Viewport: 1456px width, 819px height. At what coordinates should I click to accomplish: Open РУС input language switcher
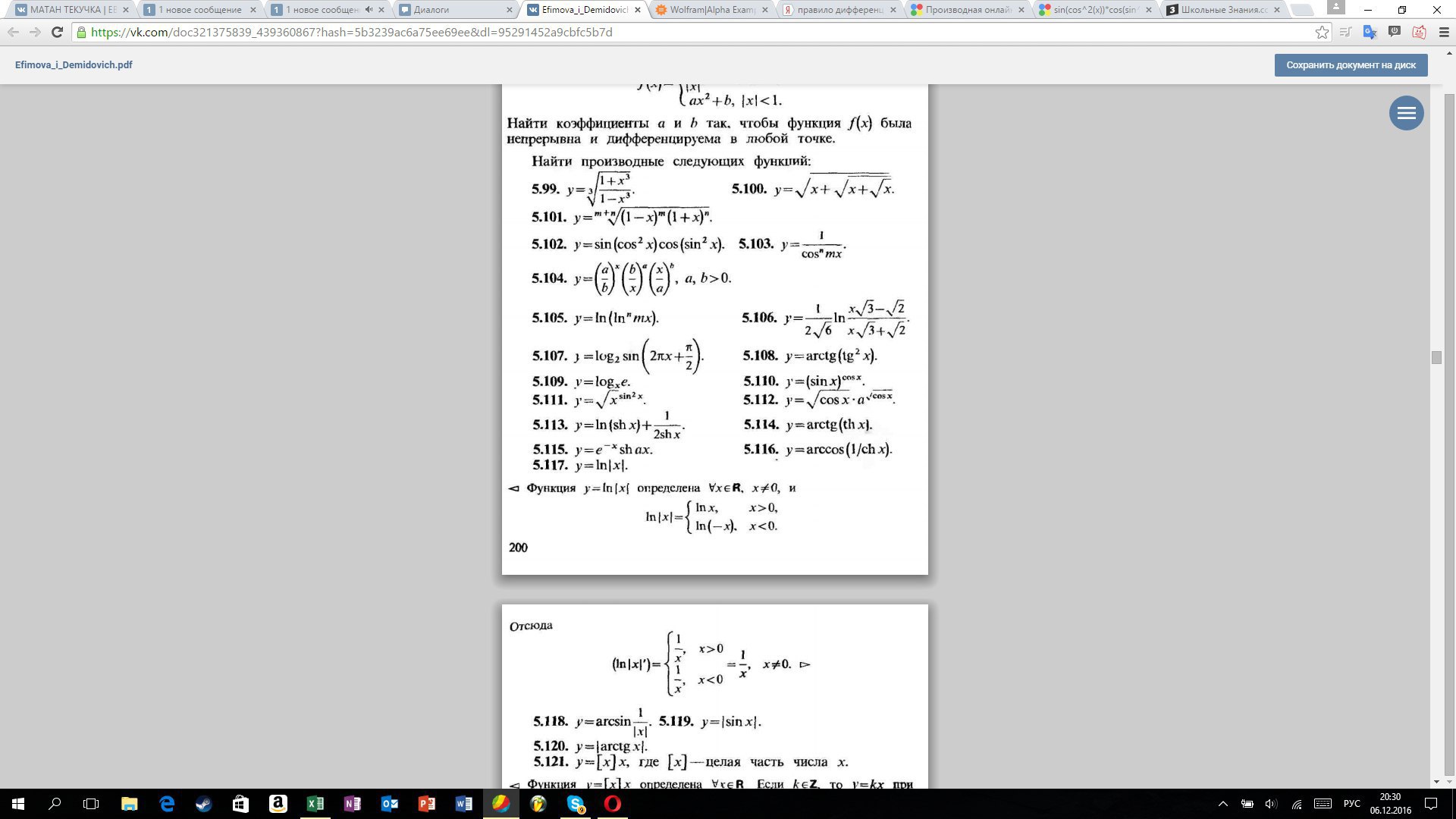pos(1351,804)
